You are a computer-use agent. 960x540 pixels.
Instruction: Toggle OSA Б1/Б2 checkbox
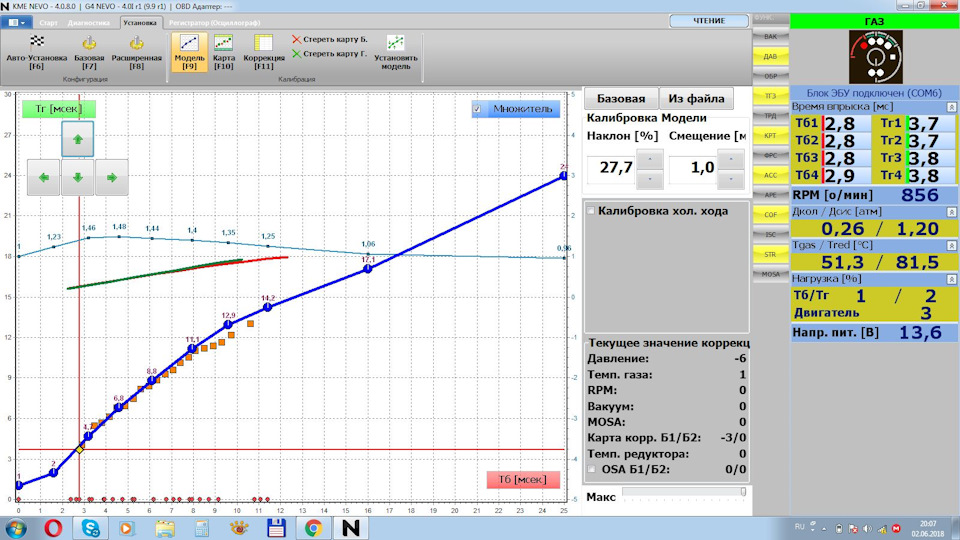coord(591,470)
